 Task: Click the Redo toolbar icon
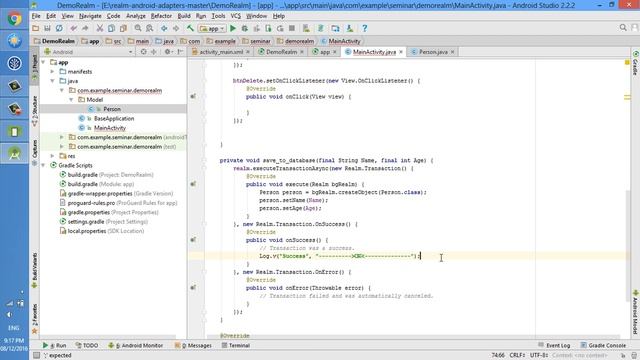coord(85,29)
